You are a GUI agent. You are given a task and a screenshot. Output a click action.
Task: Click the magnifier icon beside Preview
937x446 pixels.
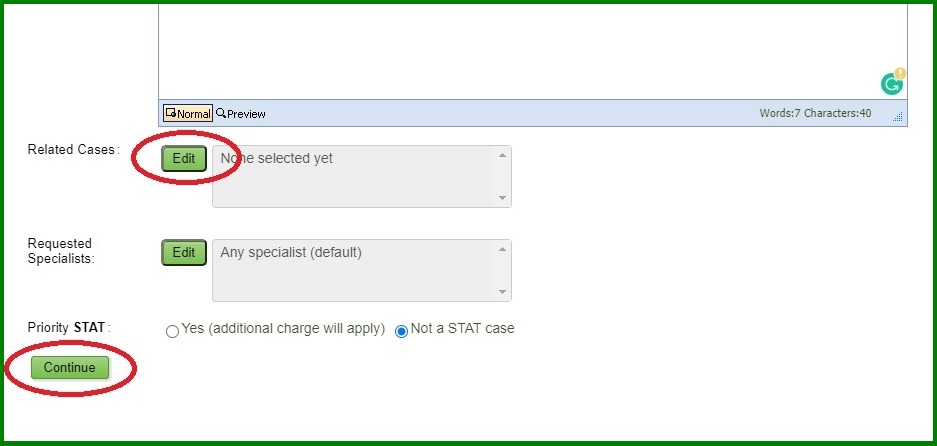221,113
